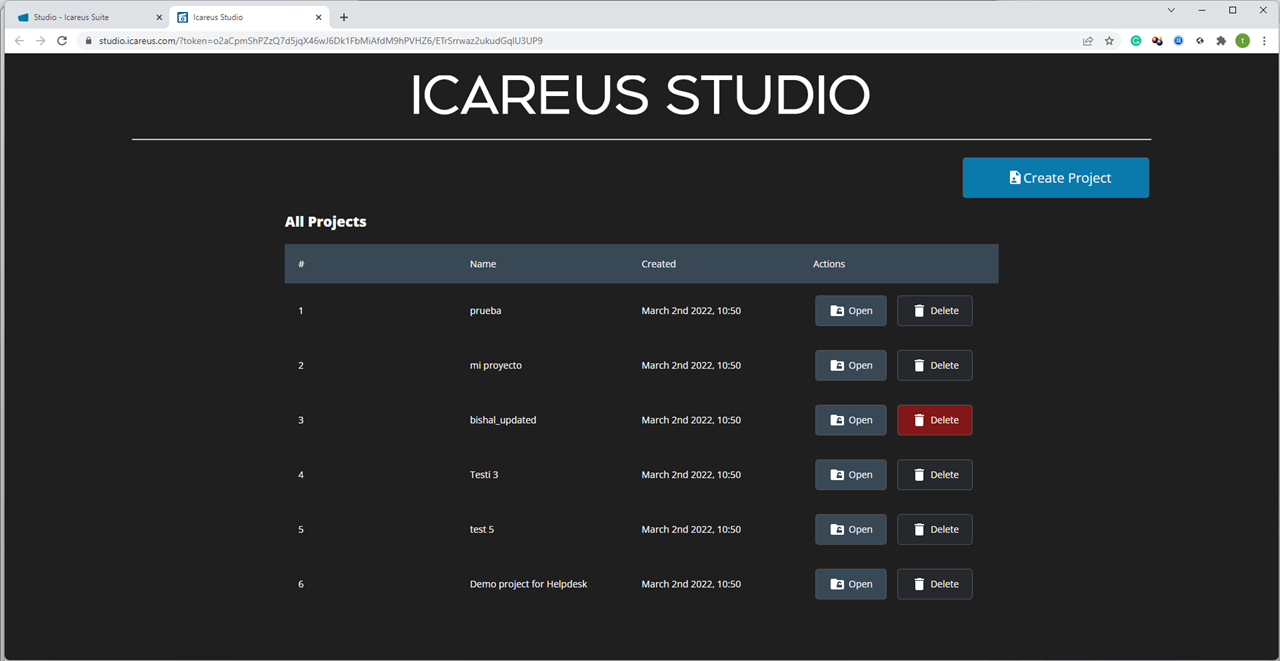Click the red Delete button for bishal_updated

click(x=934, y=420)
